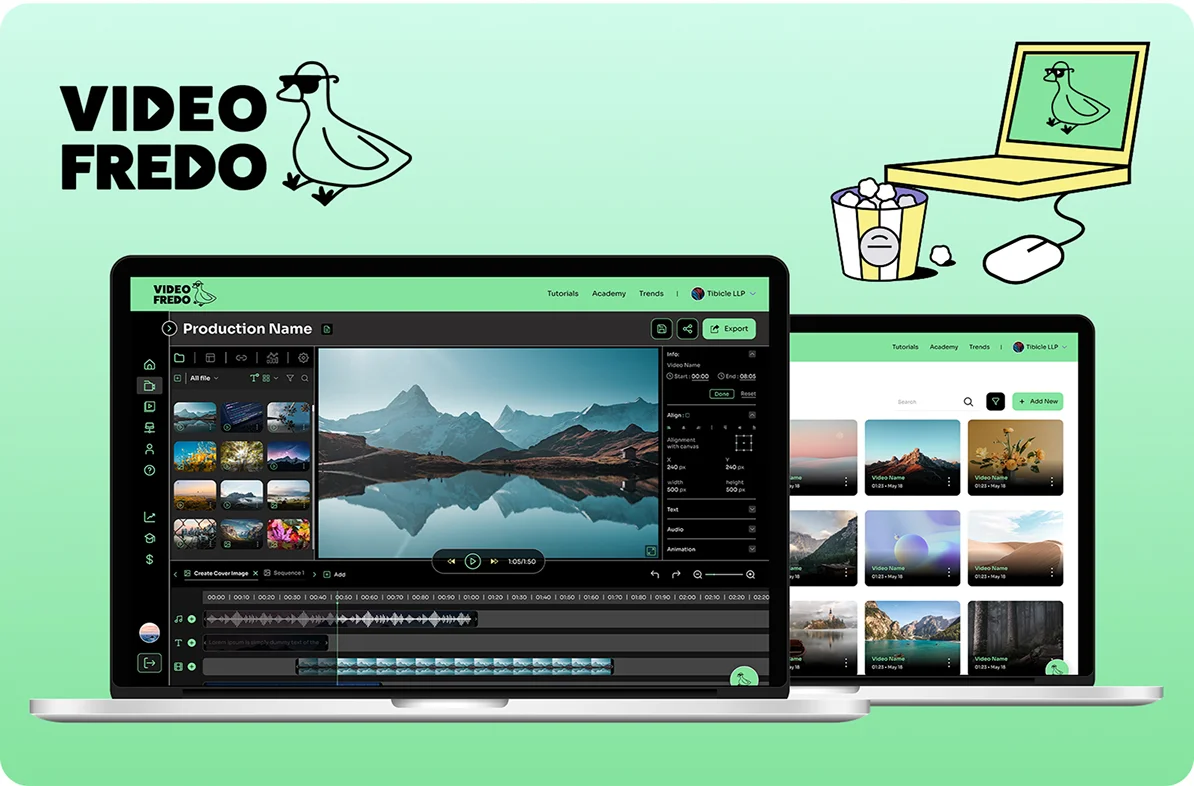Image resolution: width=1194 pixels, height=786 pixels.
Task: Click the rewind button in preview controls
Action: (451, 561)
